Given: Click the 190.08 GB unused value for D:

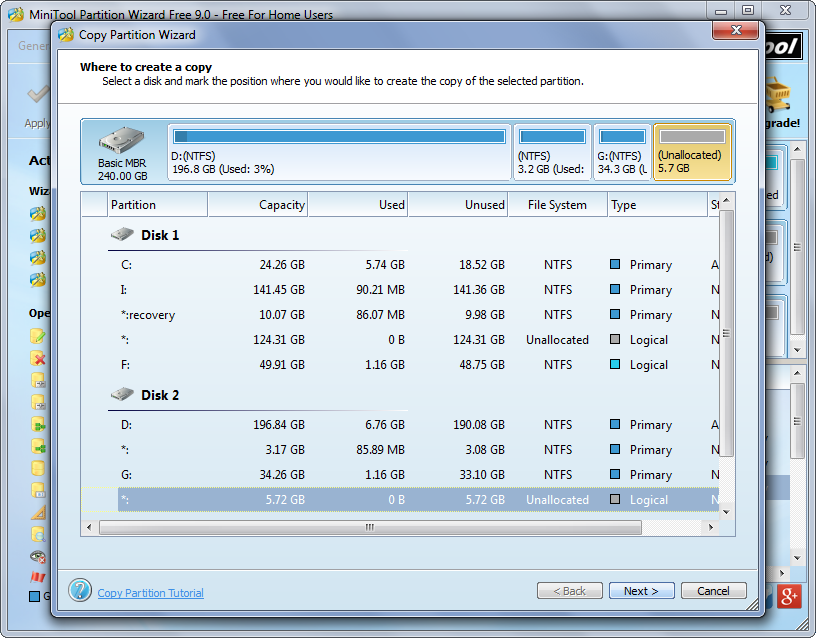Looking at the screenshot, I should [x=479, y=425].
